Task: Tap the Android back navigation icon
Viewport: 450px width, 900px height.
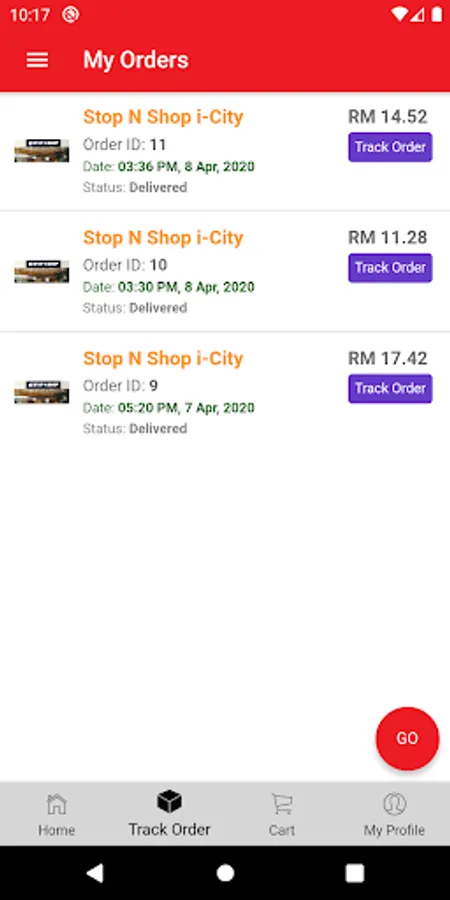Action: [94, 873]
